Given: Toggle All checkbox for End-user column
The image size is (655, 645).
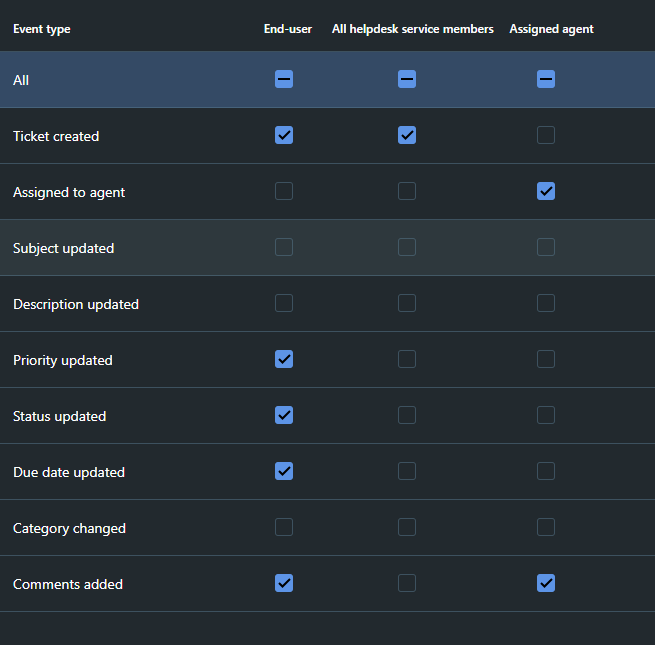Looking at the screenshot, I should 284,79.
